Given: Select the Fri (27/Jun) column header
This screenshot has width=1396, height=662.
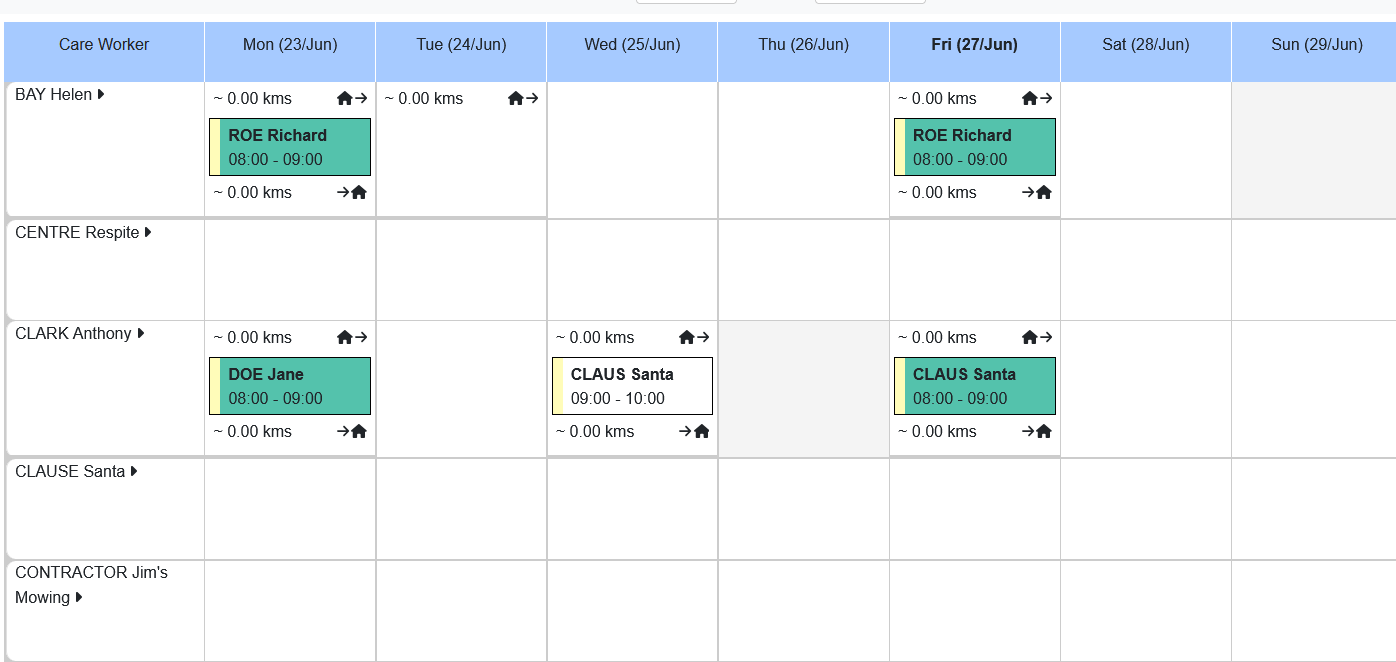Looking at the screenshot, I should (973, 44).
